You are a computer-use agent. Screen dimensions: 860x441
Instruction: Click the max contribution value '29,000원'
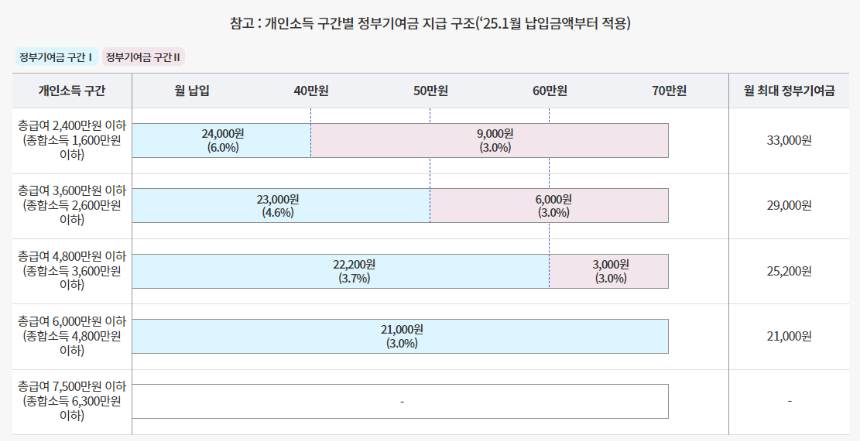789,206
